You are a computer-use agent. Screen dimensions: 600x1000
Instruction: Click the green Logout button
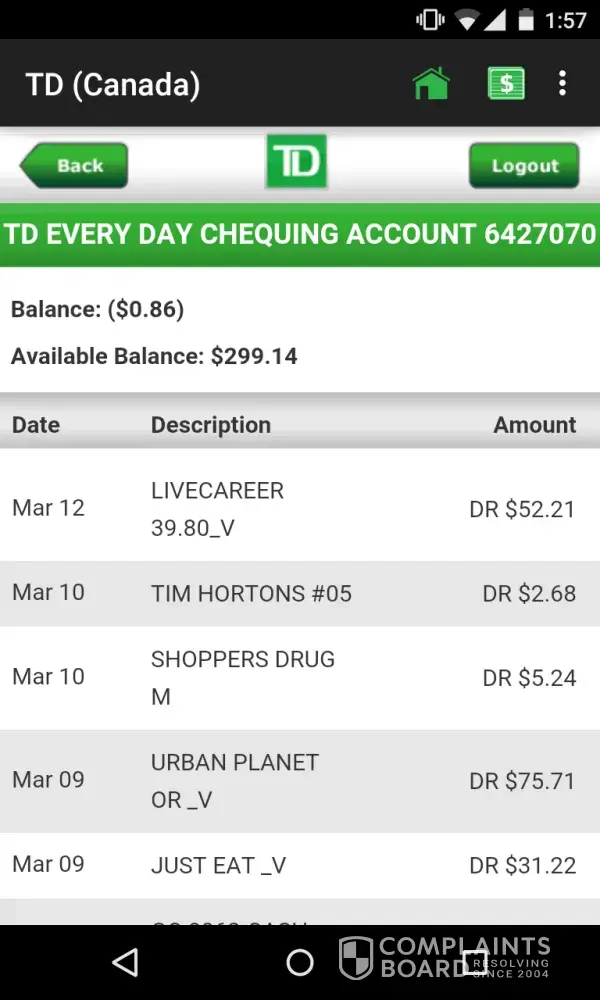(x=524, y=166)
